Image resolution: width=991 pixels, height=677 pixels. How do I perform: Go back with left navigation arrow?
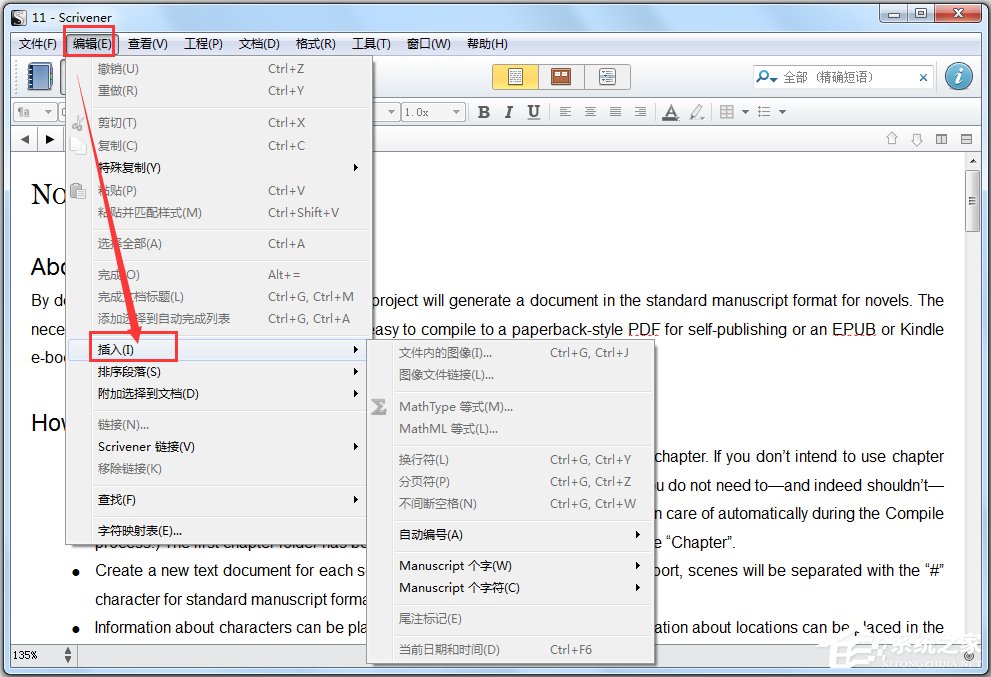[x=25, y=139]
